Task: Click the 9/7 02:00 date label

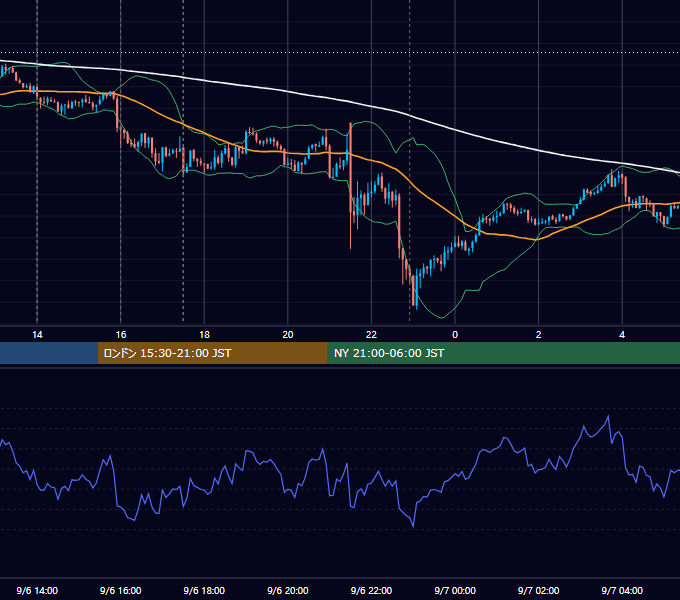Action: [x=539, y=590]
